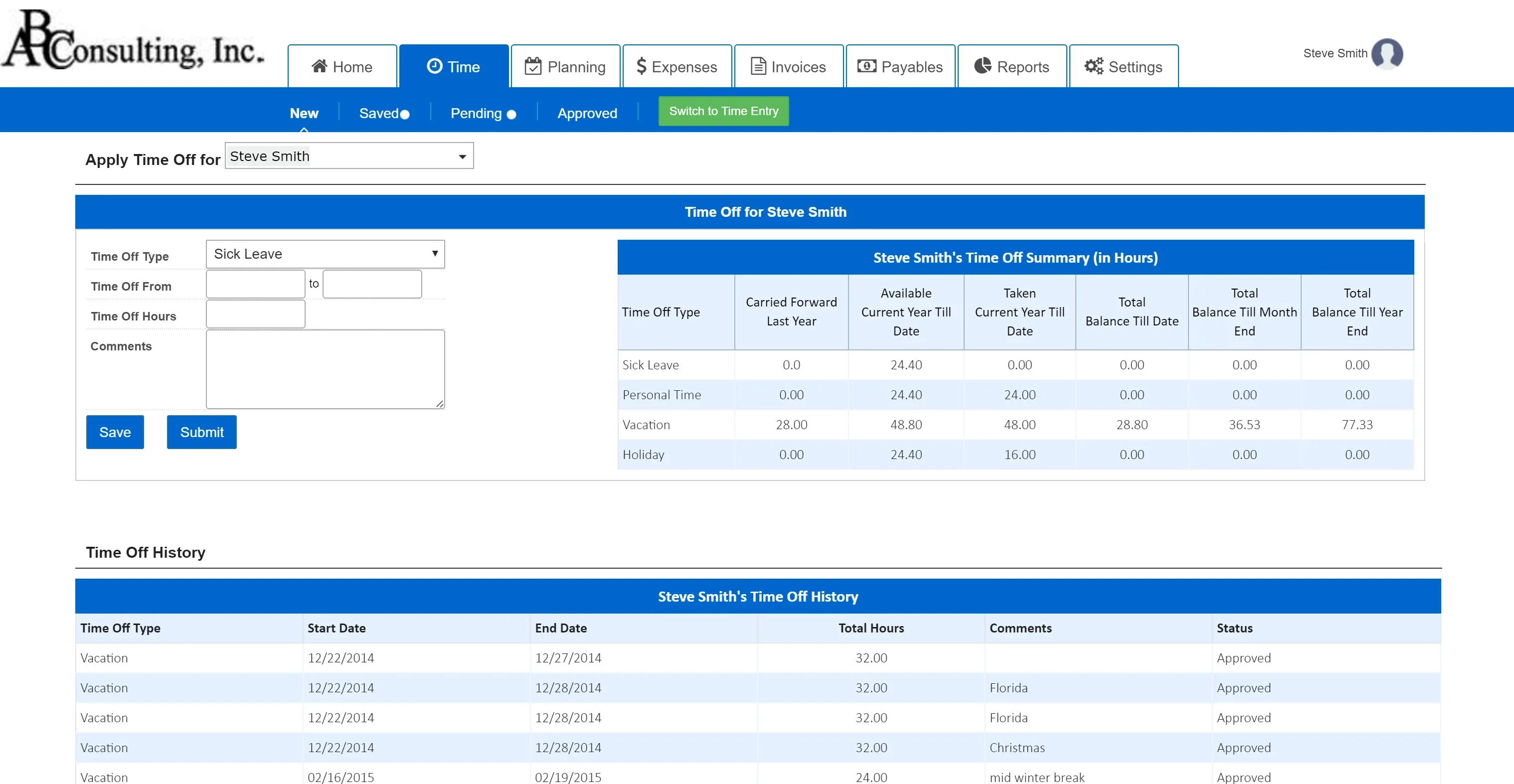
Task: Click the Expenses dollar sign icon
Action: [x=641, y=66]
